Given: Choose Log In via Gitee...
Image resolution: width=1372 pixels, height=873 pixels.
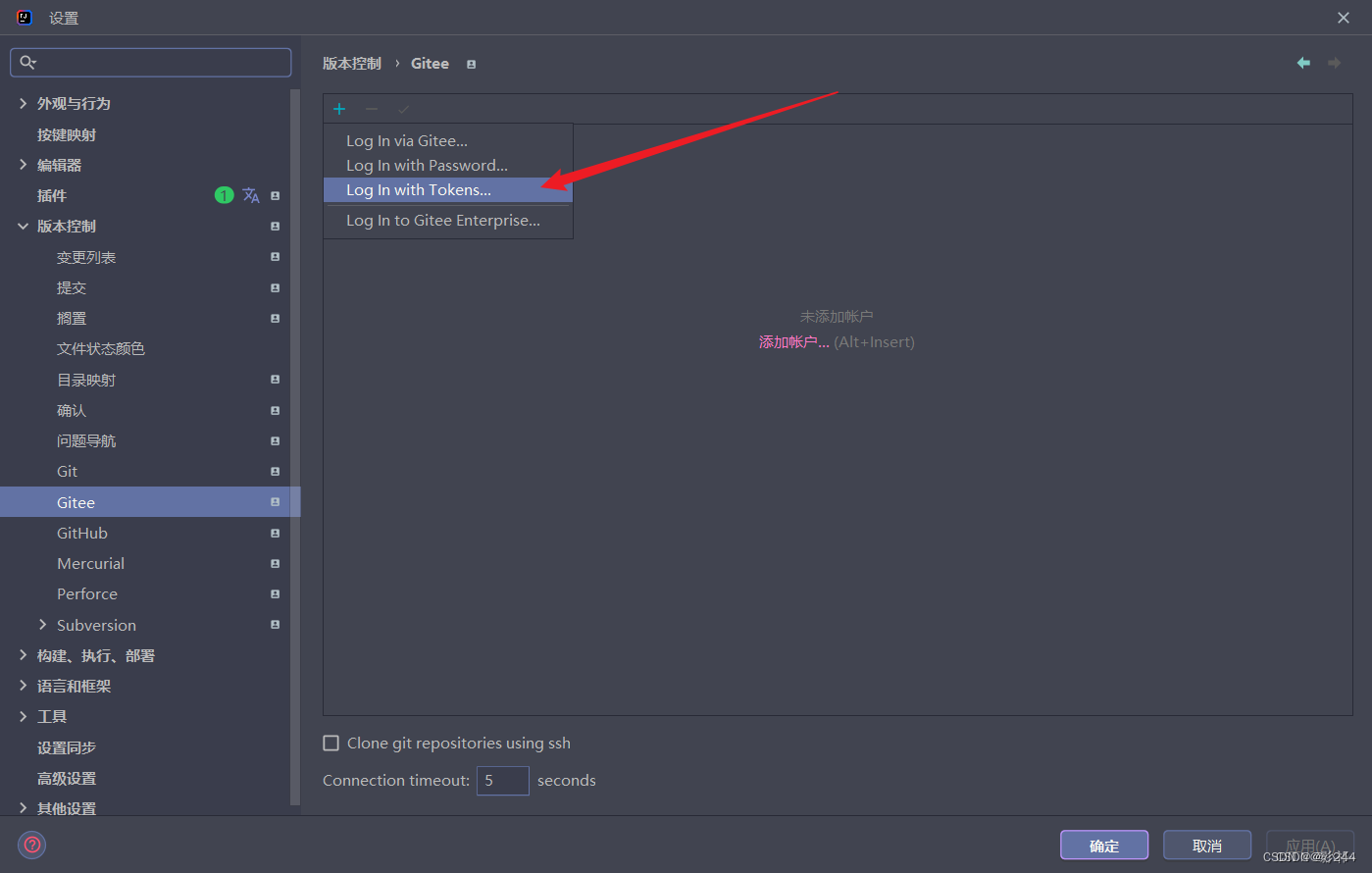Looking at the screenshot, I should (x=448, y=140).
